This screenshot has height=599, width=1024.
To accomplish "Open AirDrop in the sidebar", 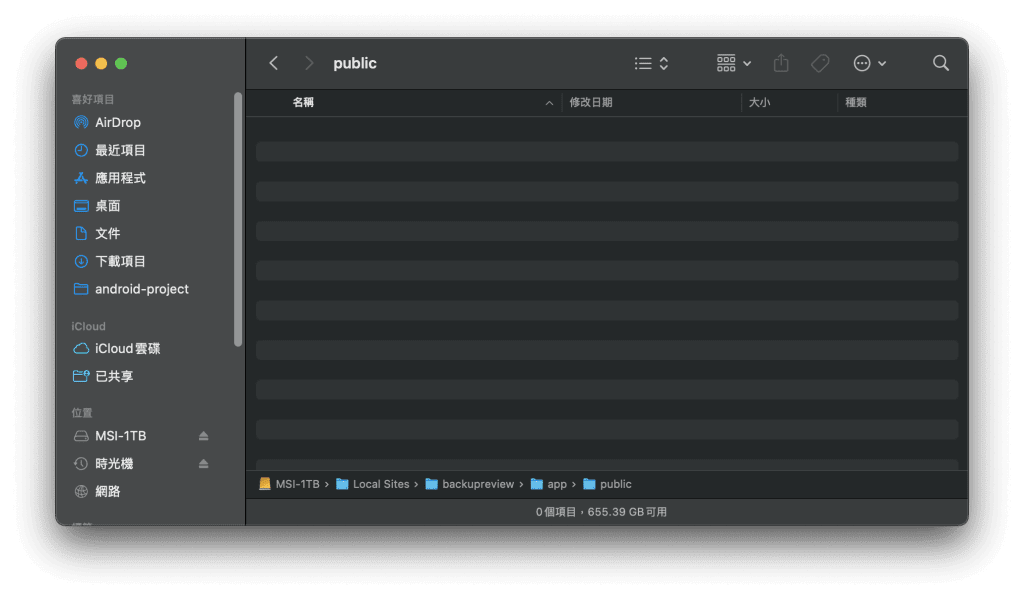I will tap(117, 122).
